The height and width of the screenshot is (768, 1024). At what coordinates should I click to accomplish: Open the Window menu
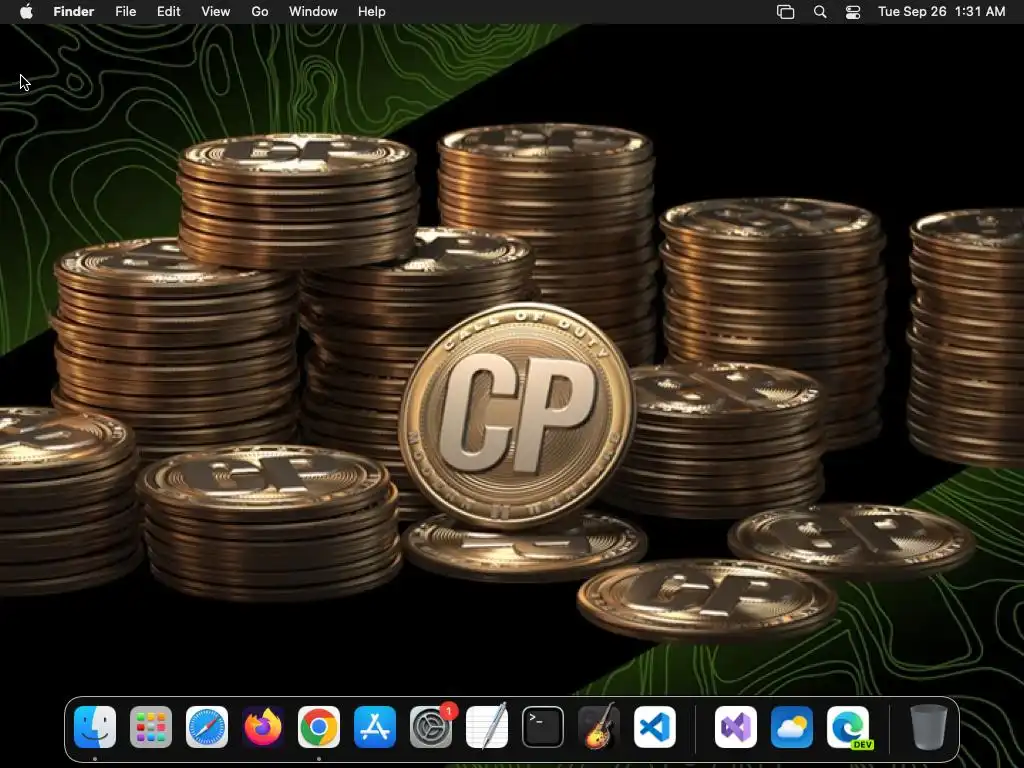point(313,12)
